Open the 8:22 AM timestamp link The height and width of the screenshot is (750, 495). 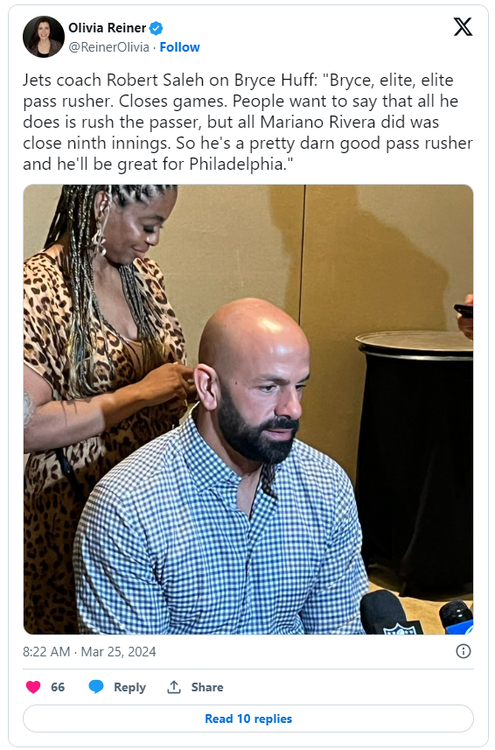[46, 651]
